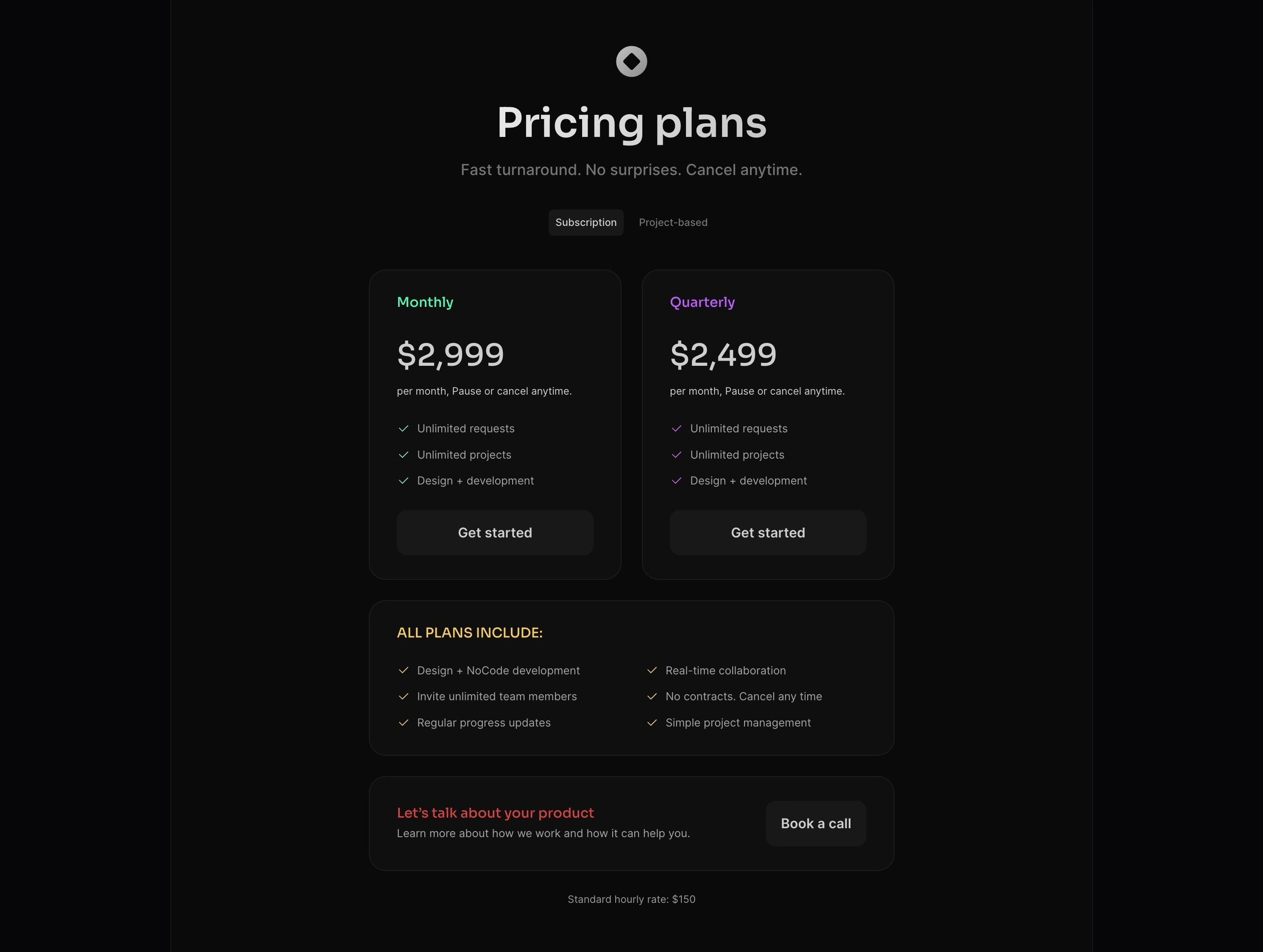Image resolution: width=1263 pixels, height=952 pixels.
Task: Click the Quarterly plan heading
Action: [x=702, y=303]
